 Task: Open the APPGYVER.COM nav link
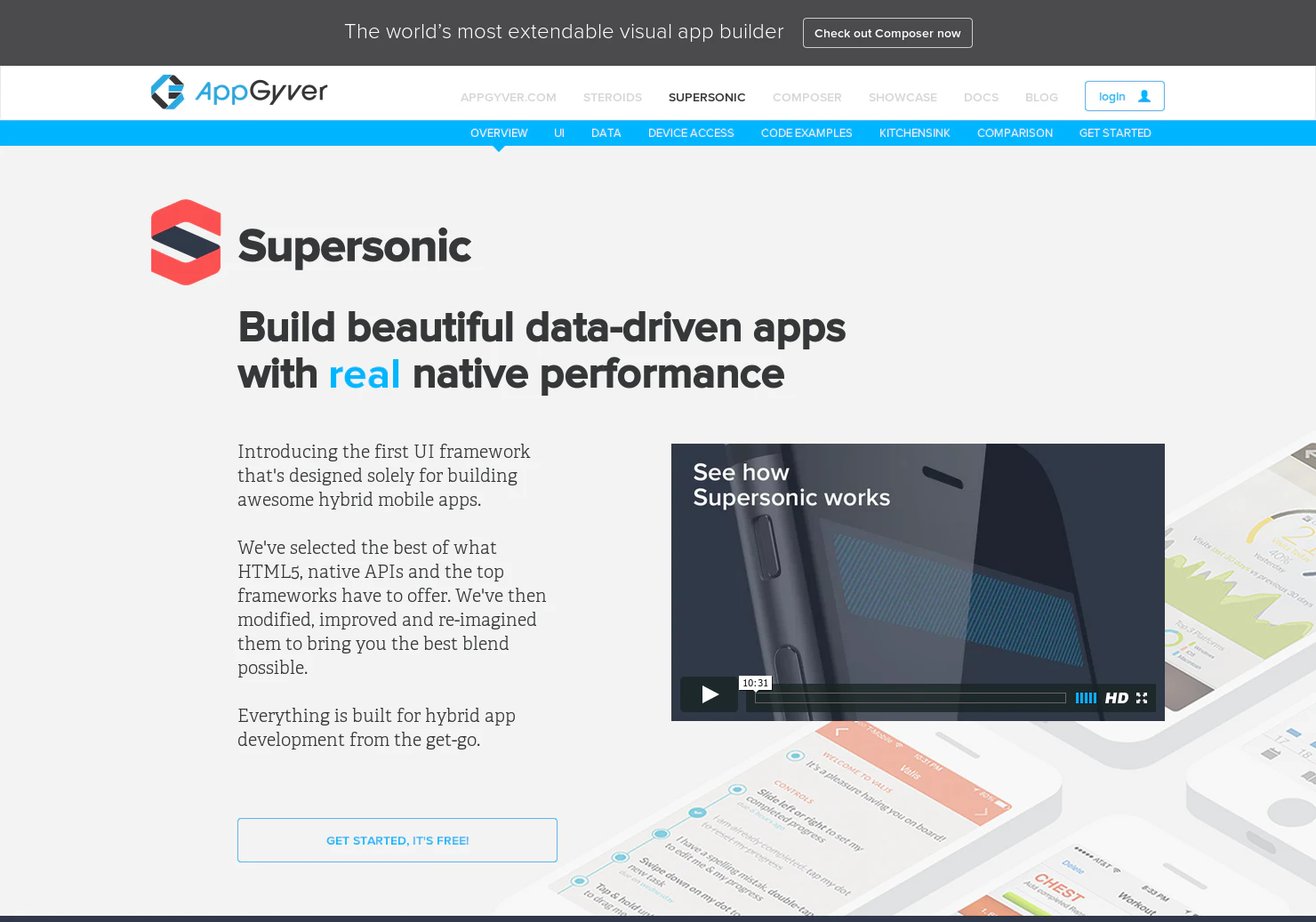point(509,98)
